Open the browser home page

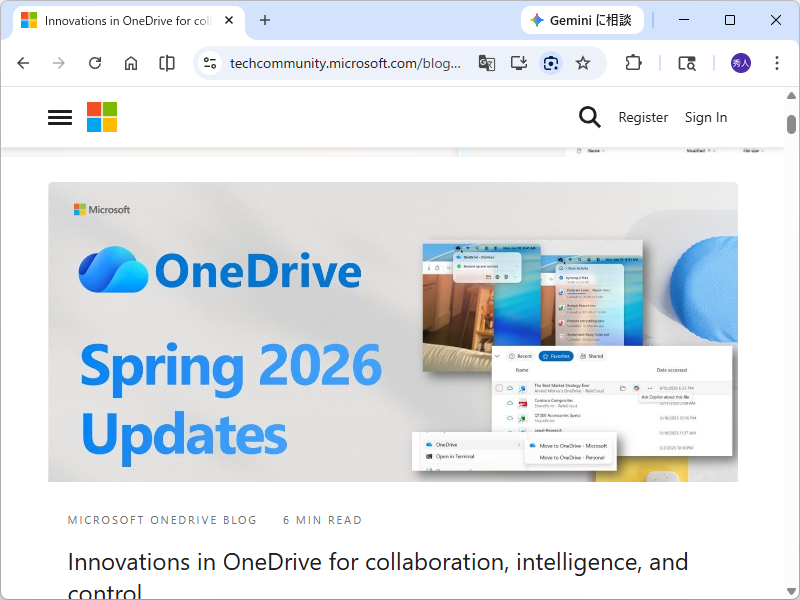coord(131,63)
